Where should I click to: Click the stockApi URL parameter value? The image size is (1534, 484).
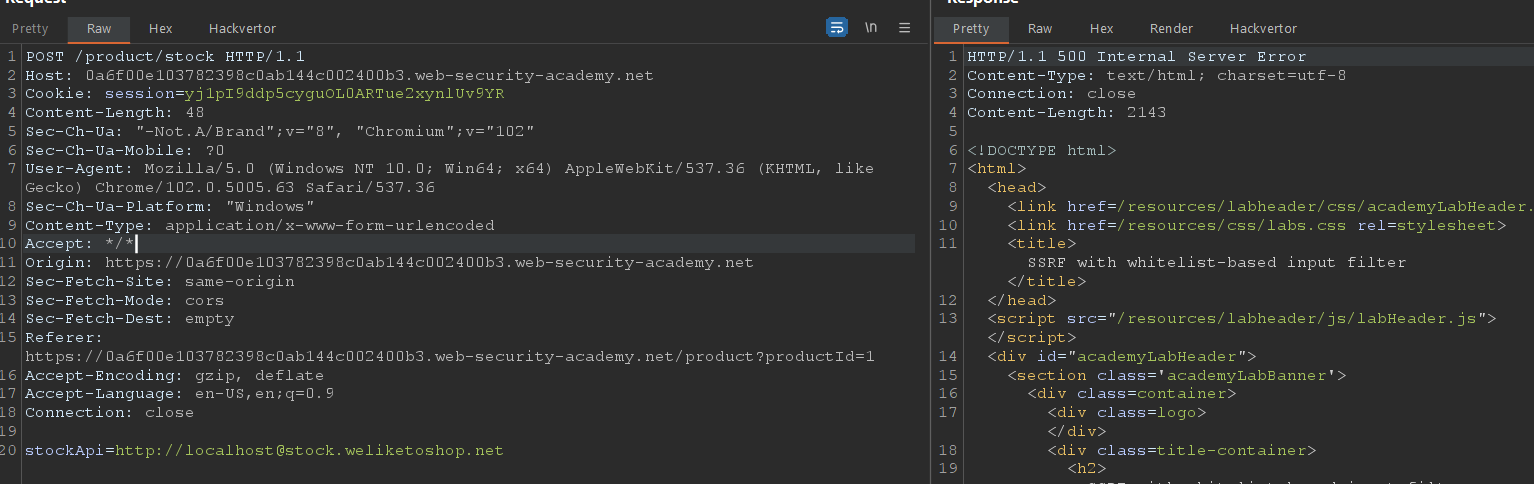pyautogui.click(x=309, y=451)
